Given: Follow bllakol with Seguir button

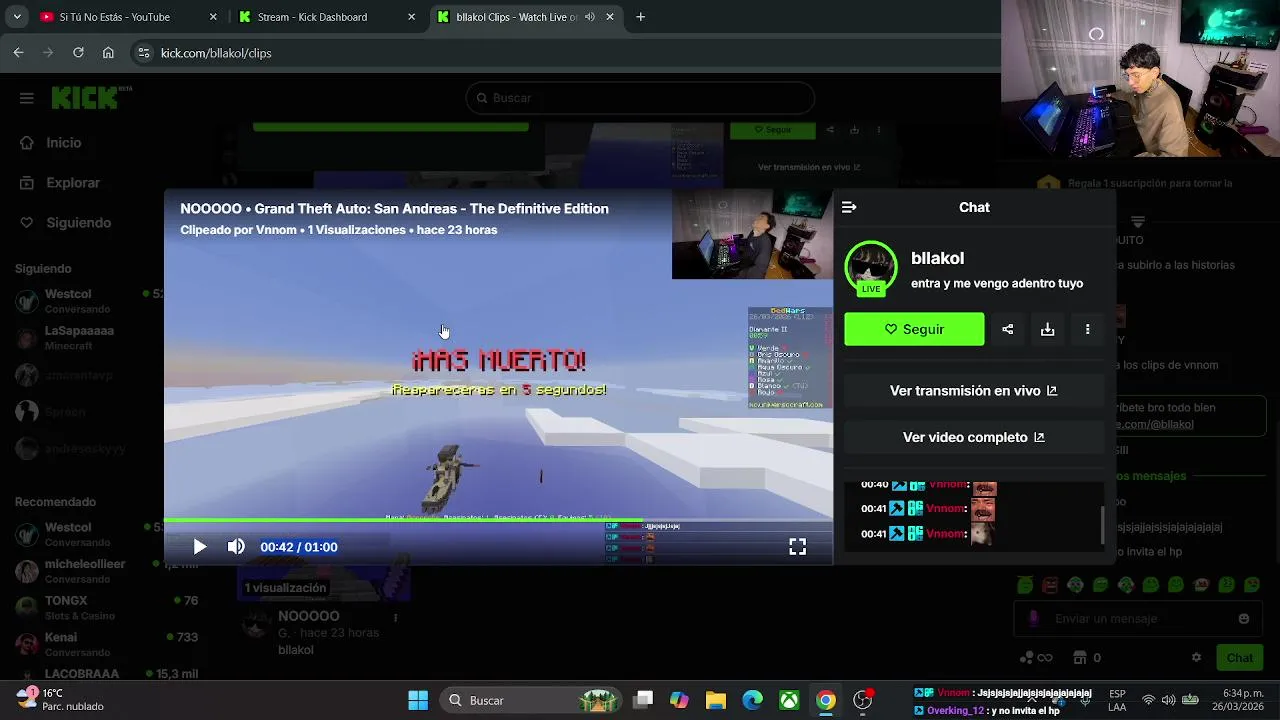Looking at the screenshot, I should coord(914,329).
